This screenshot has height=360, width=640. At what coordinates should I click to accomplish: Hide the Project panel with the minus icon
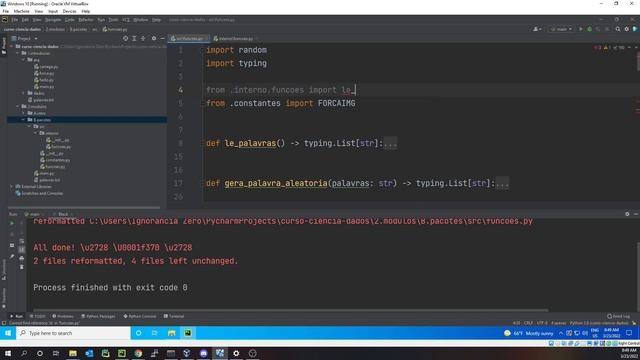click(162, 38)
